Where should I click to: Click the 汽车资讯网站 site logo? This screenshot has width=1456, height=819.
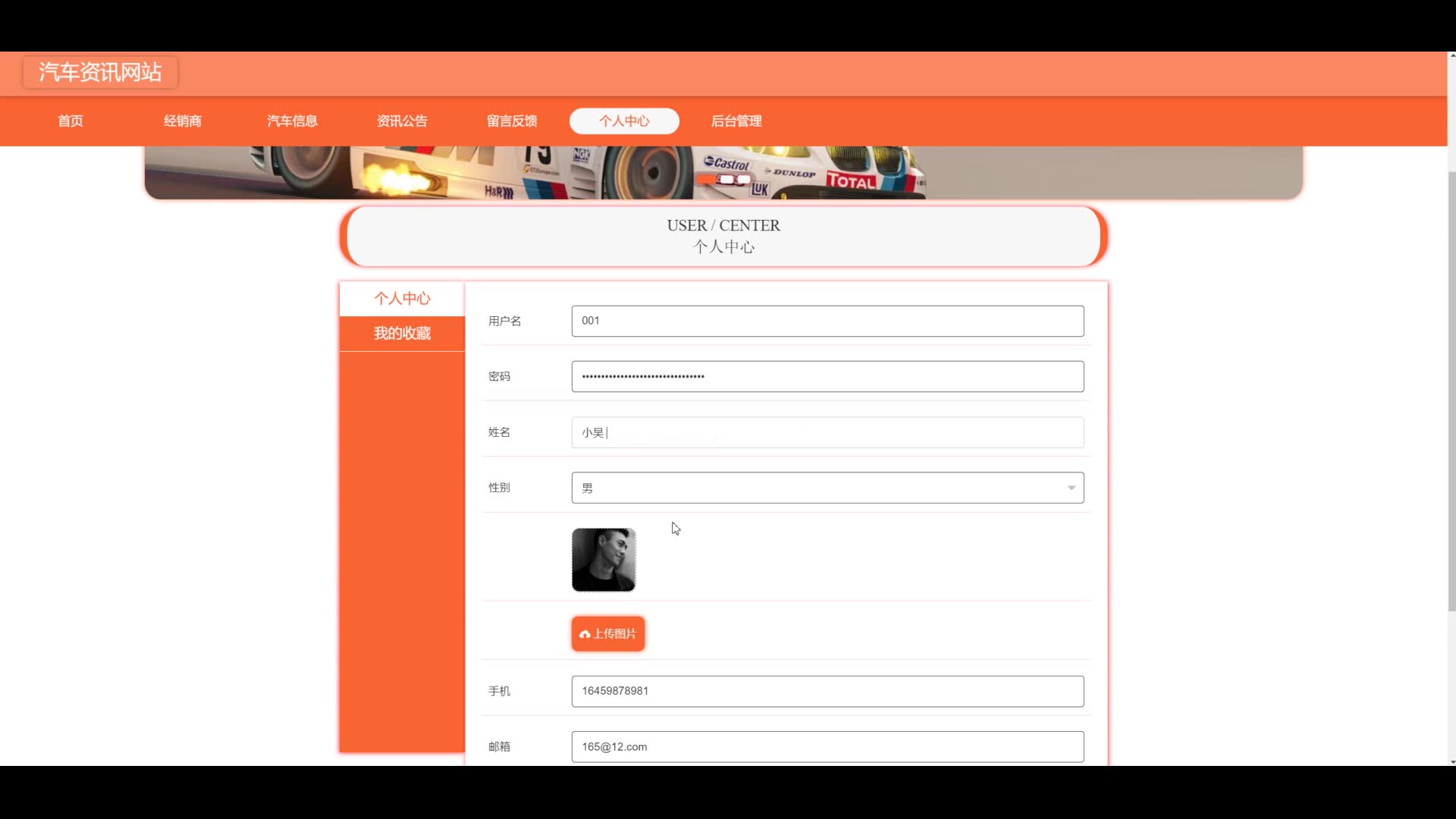tap(100, 72)
